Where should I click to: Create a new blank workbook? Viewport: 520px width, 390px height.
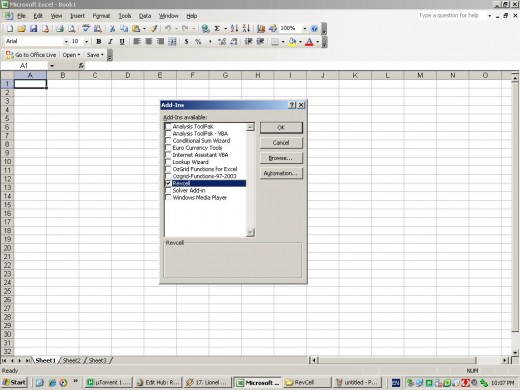[10, 29]
